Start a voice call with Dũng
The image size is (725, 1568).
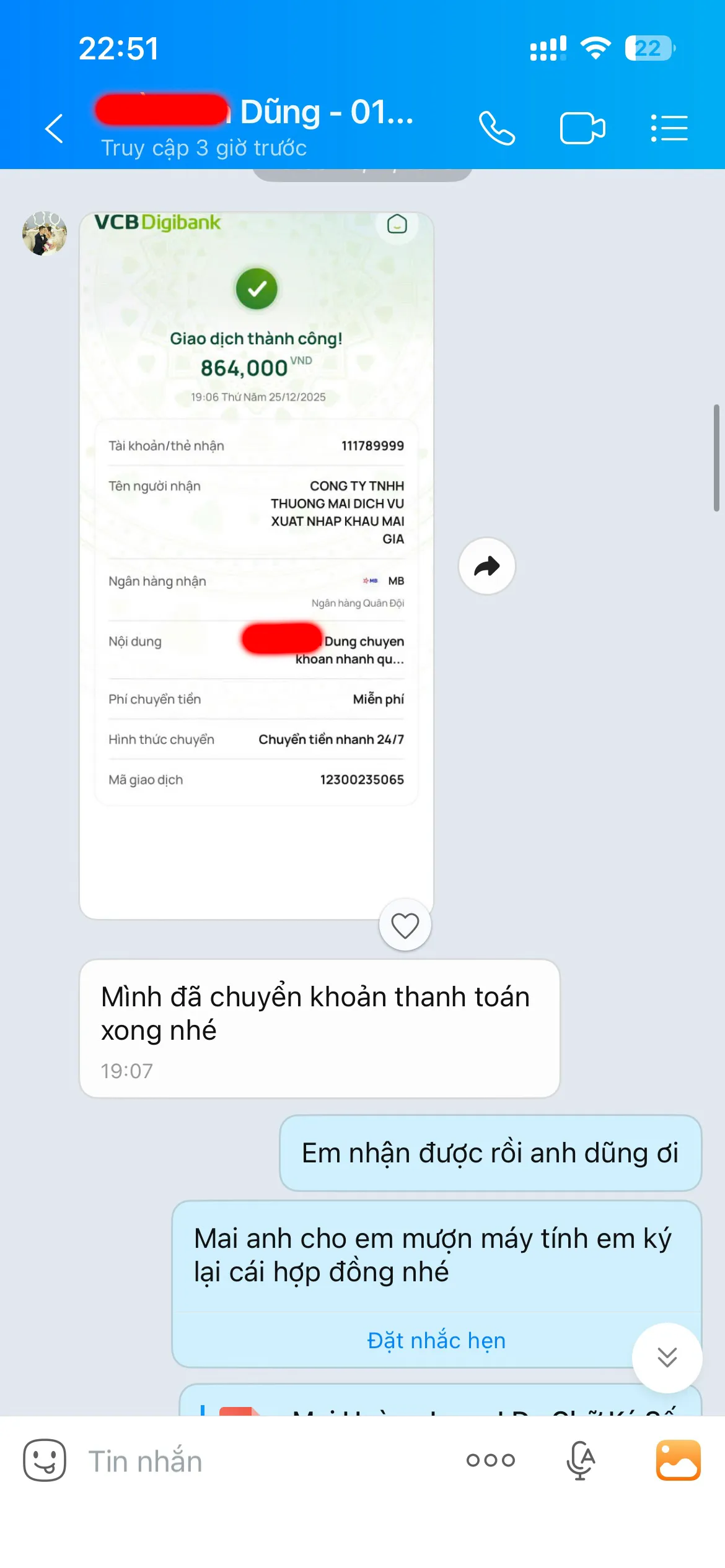click(497, 128)
